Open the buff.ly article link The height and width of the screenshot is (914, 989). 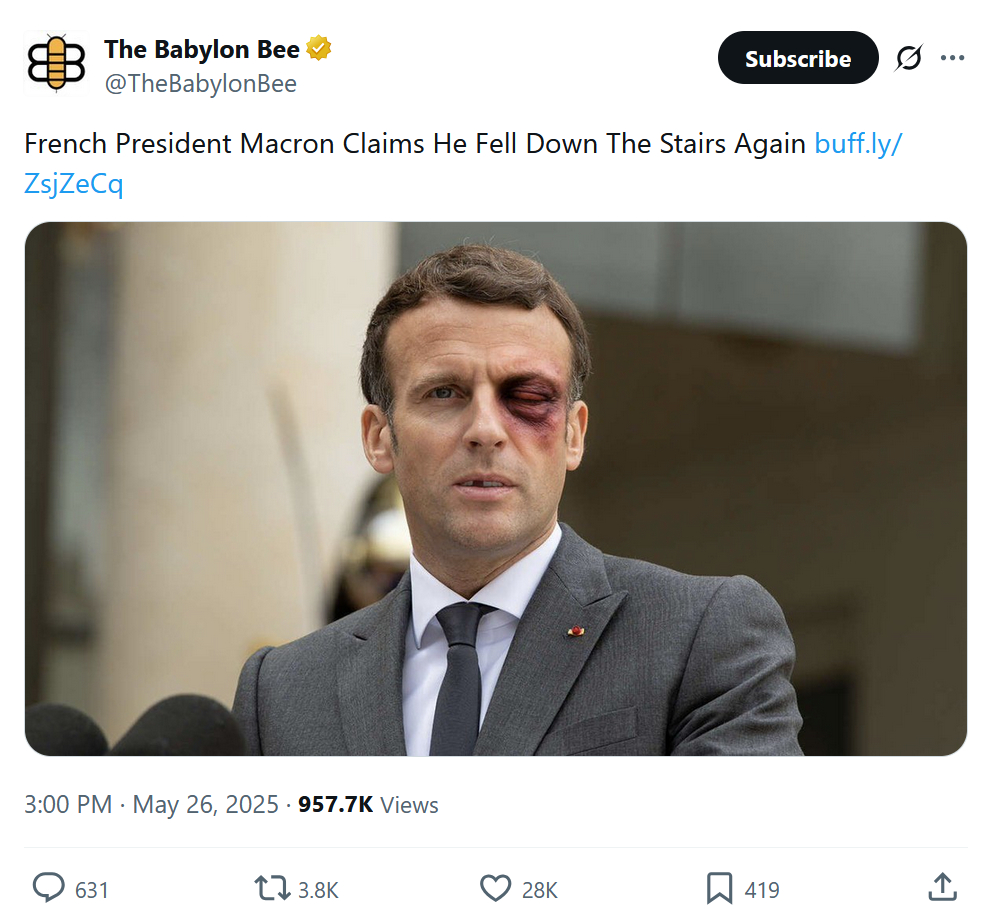click(x=858, y=143)
